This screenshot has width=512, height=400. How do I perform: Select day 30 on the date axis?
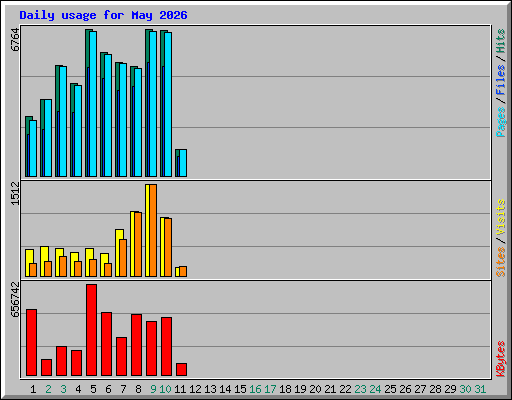pyautogui.click(x=465, y=389)
